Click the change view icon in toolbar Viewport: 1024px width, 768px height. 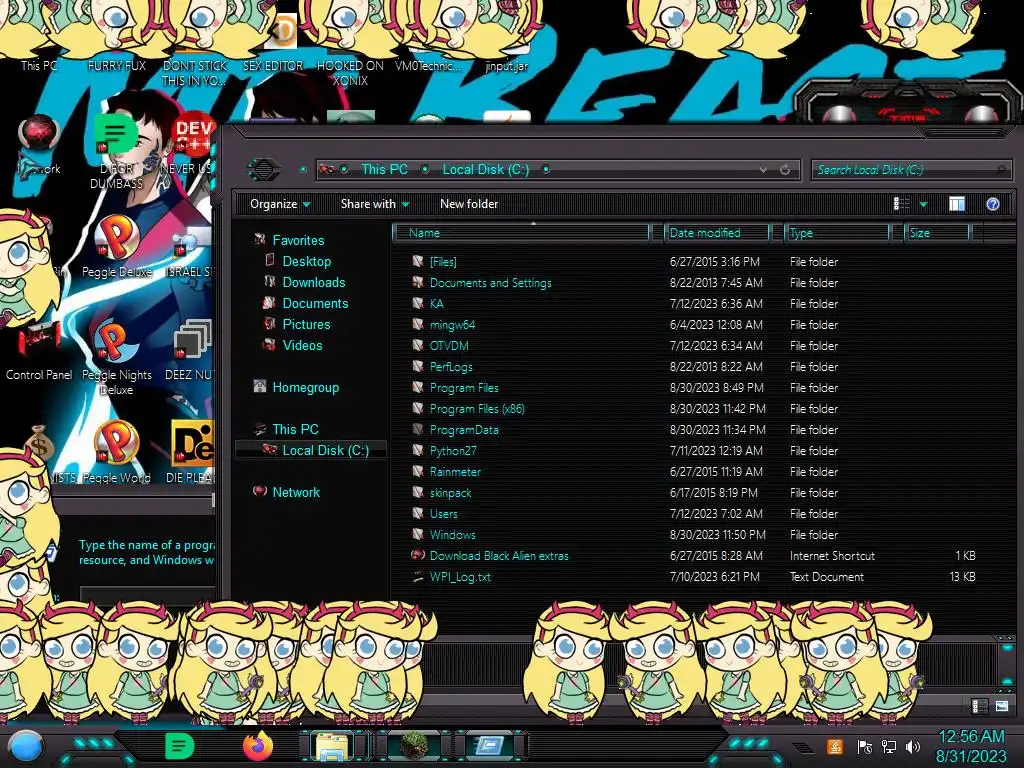click(x=901, y=204)
